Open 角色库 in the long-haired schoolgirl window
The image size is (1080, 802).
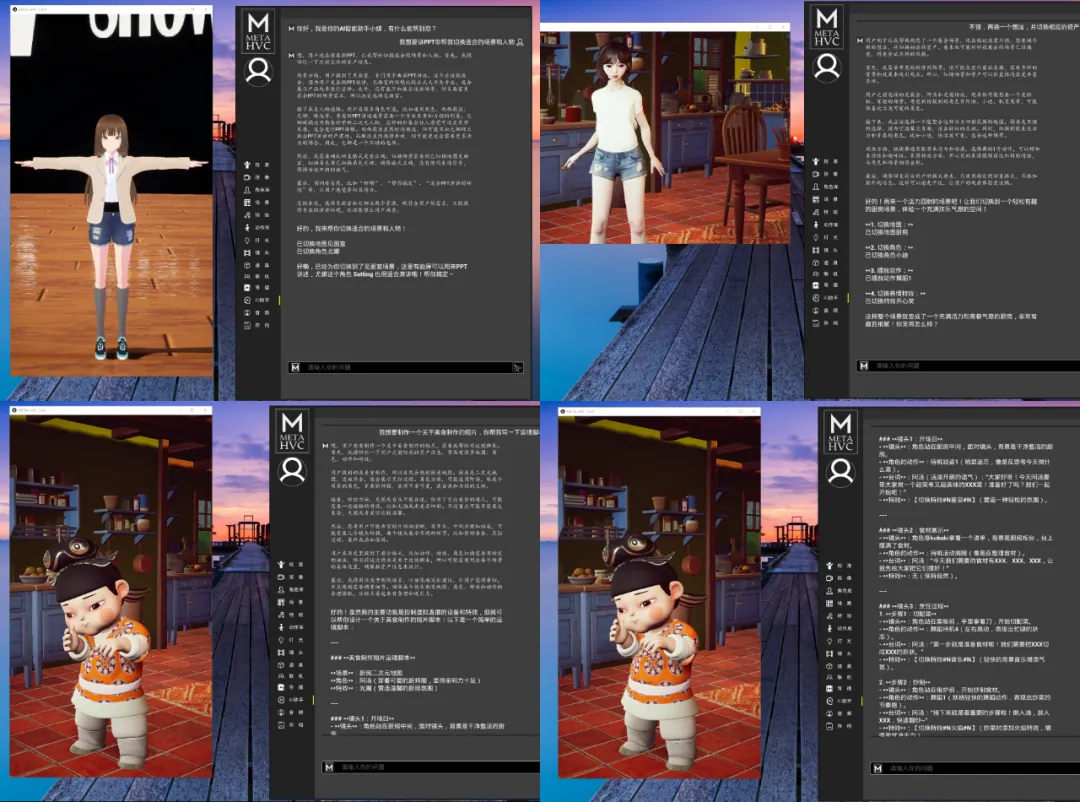pos(248,189)
